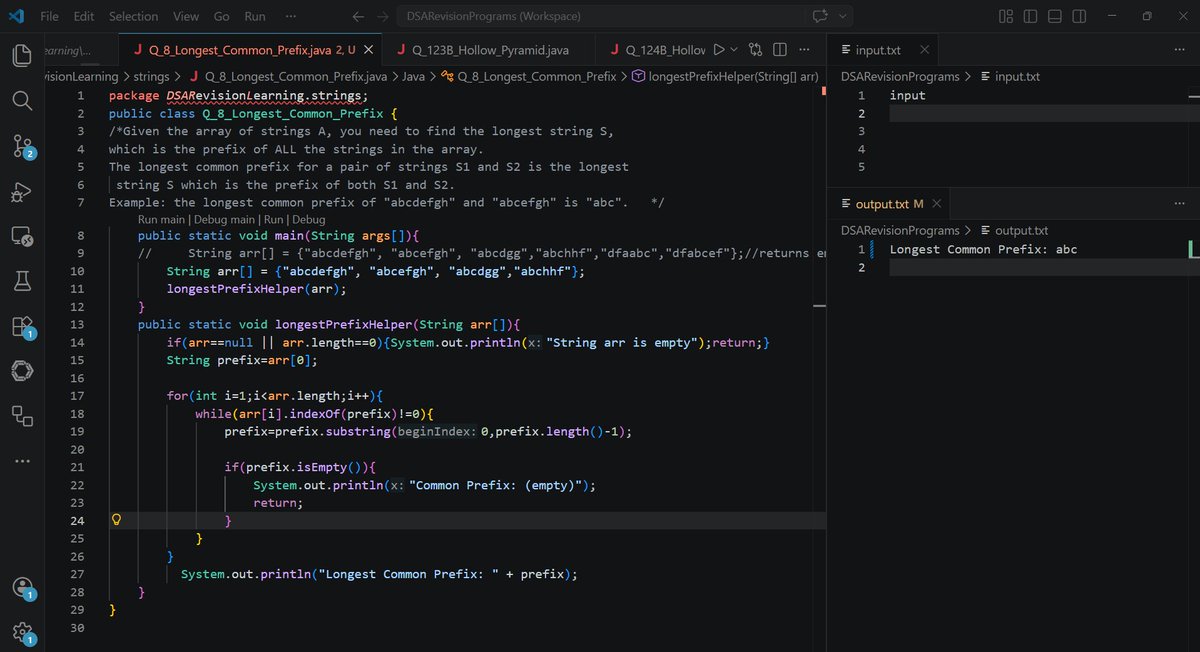Image resolution: width=1200 pixels, height=652 pixels.
Task: Select the strings breadcrumb segment
Action: [151, 76]
